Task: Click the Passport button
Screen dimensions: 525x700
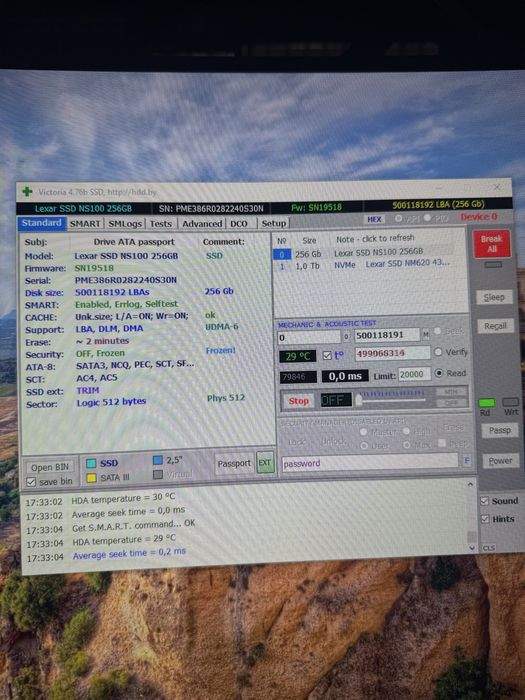Action: click(234, 463)
